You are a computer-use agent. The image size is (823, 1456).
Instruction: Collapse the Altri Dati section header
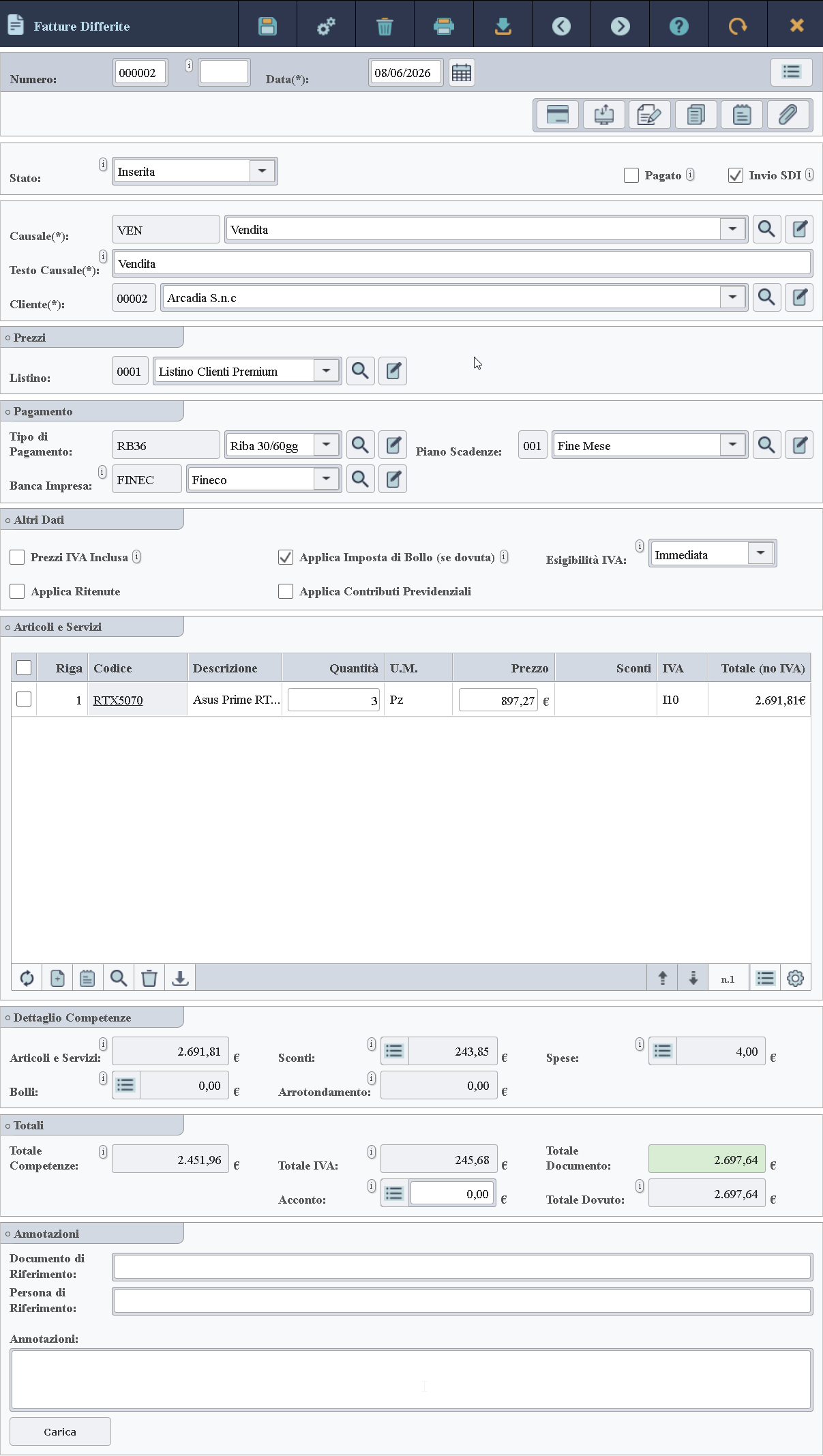92,520
